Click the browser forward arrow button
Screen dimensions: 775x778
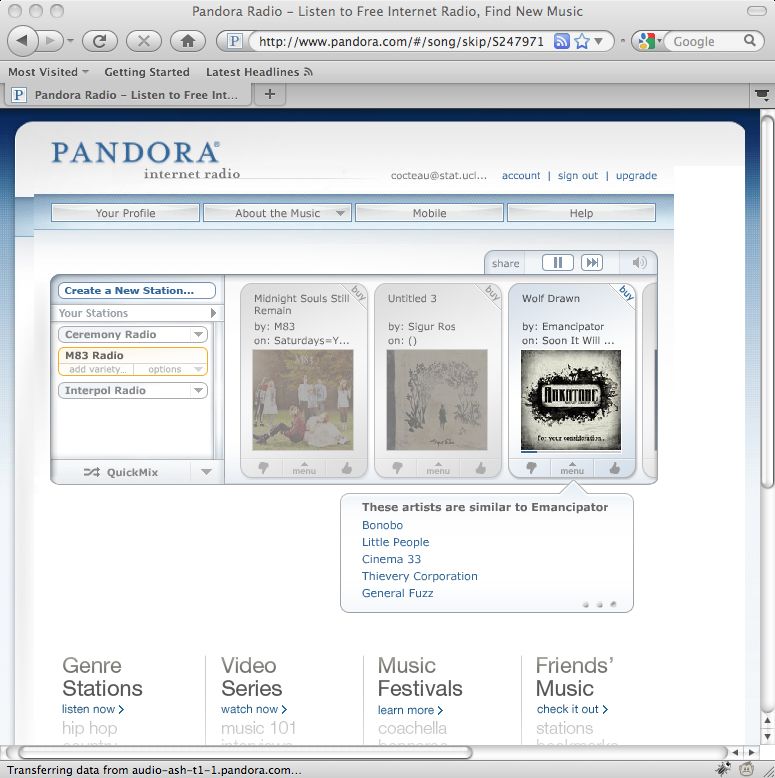point(50,41)
